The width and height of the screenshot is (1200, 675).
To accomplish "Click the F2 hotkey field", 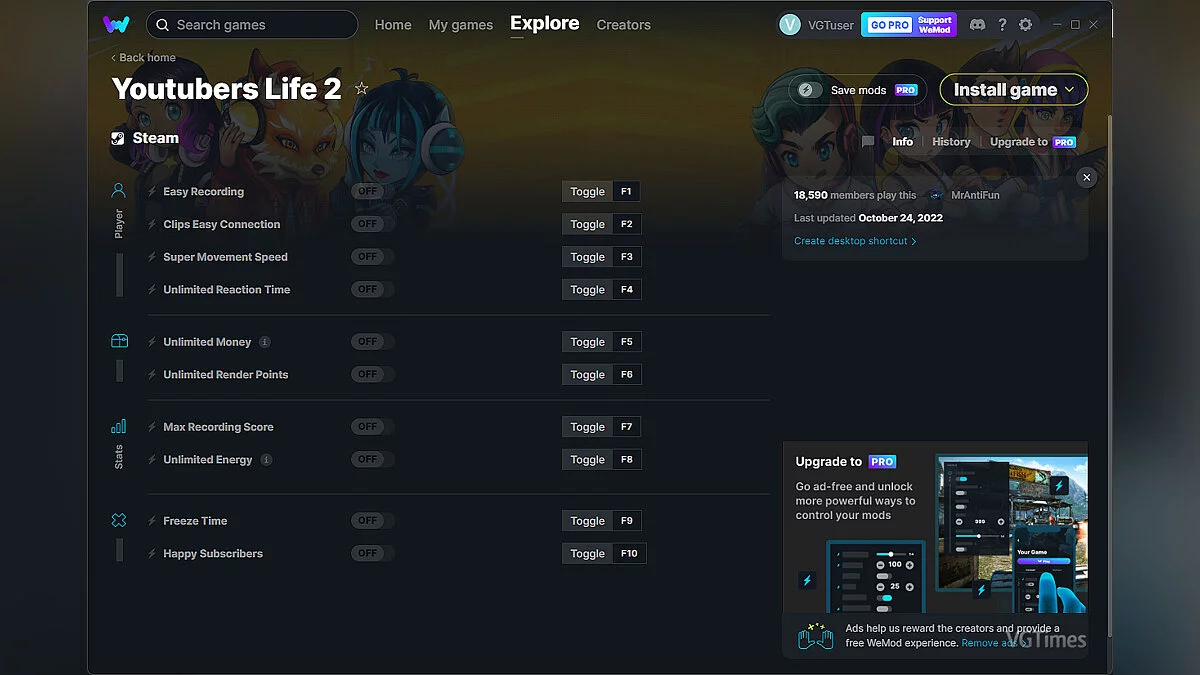I will pyautogui.click(x=626, y=224).
